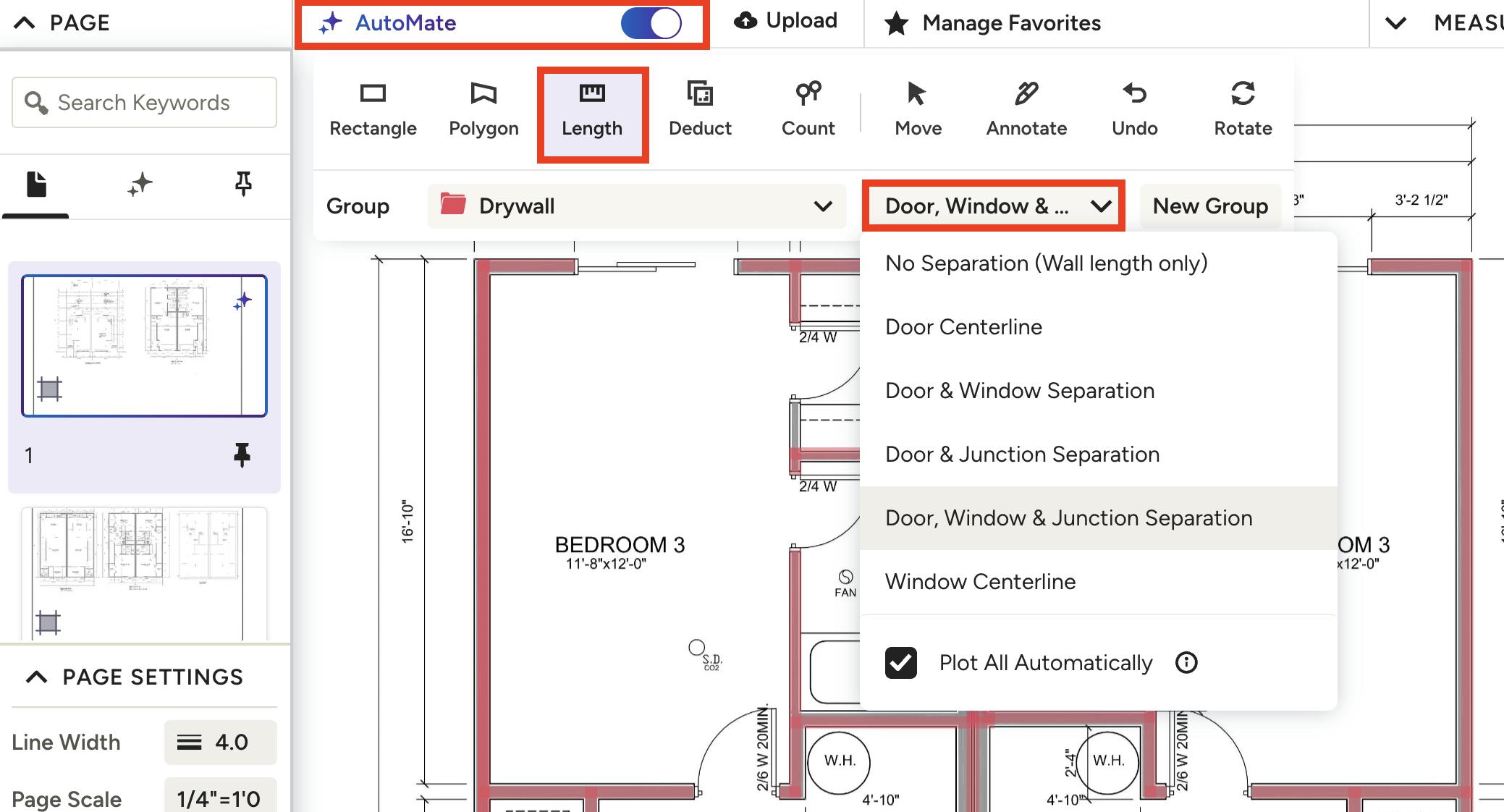Activate the Count tool
The height and width of the screenshot is (812, 1504).
tap(808, 110)
